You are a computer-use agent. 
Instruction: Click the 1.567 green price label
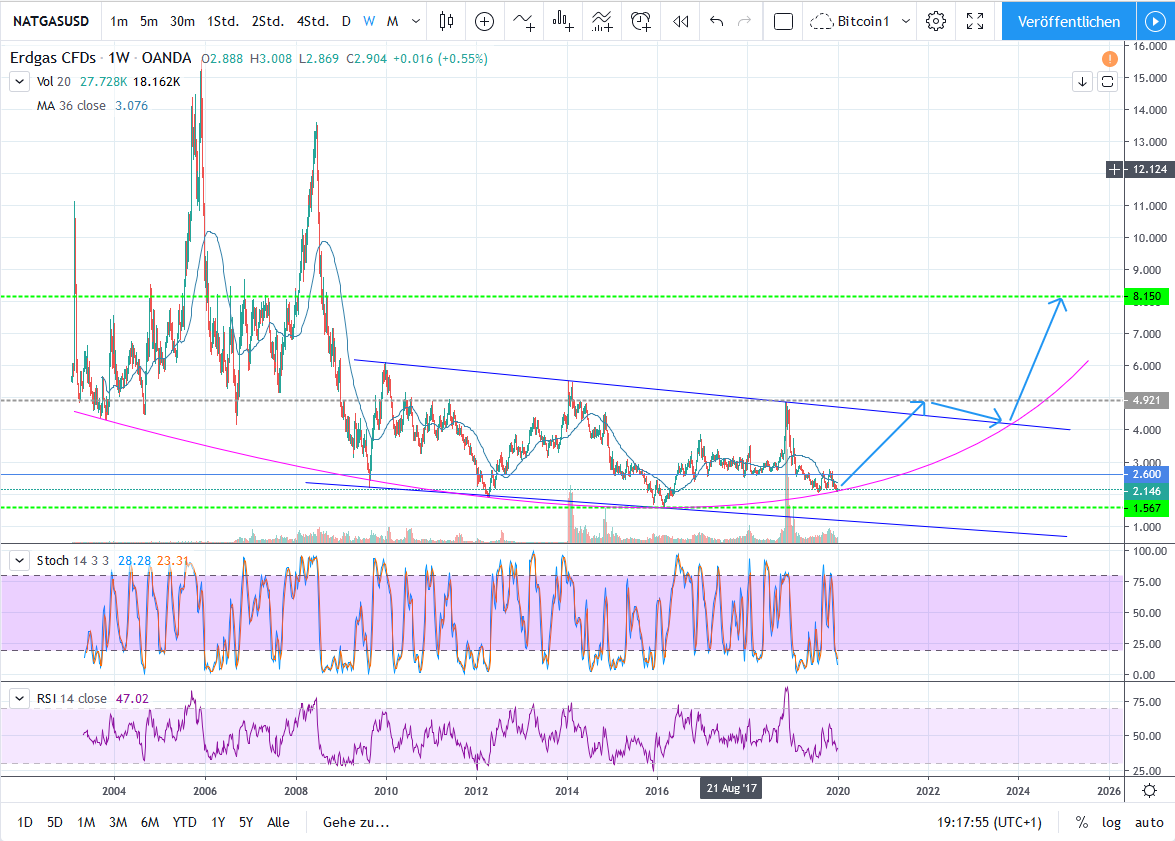(1147, 508)
